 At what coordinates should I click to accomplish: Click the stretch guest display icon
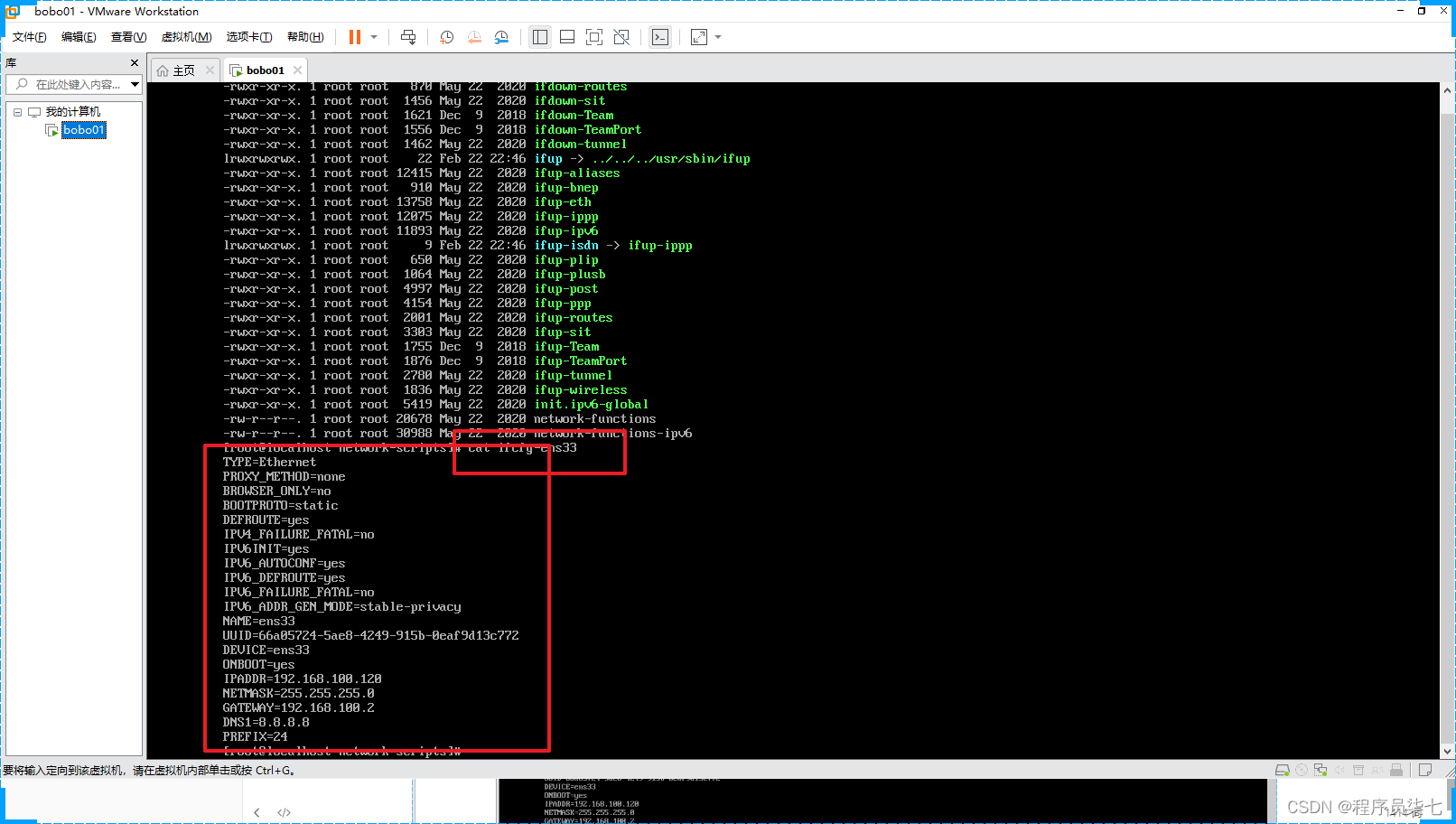point(699,37)
